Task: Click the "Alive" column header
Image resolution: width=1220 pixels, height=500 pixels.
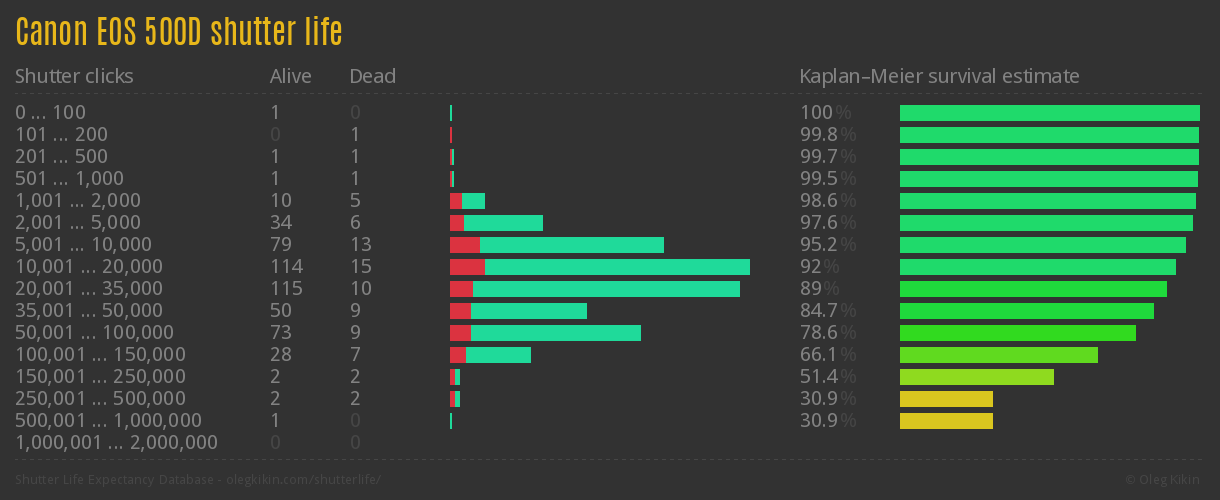Action: click(290, 76)
